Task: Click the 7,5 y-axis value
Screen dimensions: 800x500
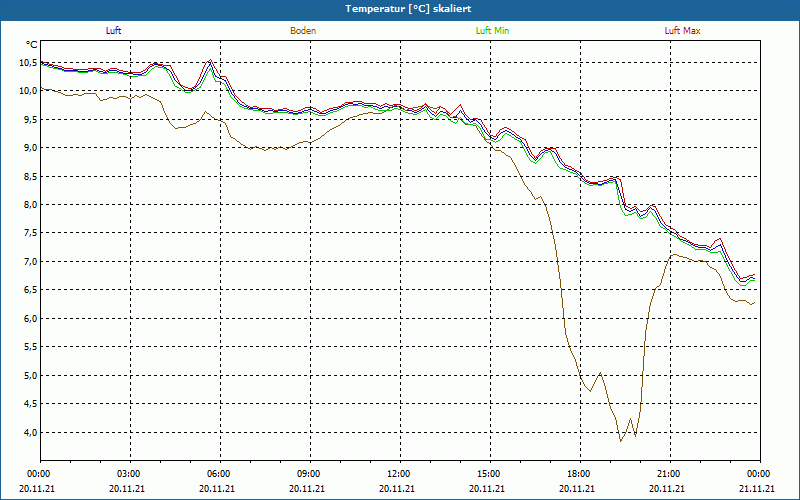Action: [x=30, y=233]
